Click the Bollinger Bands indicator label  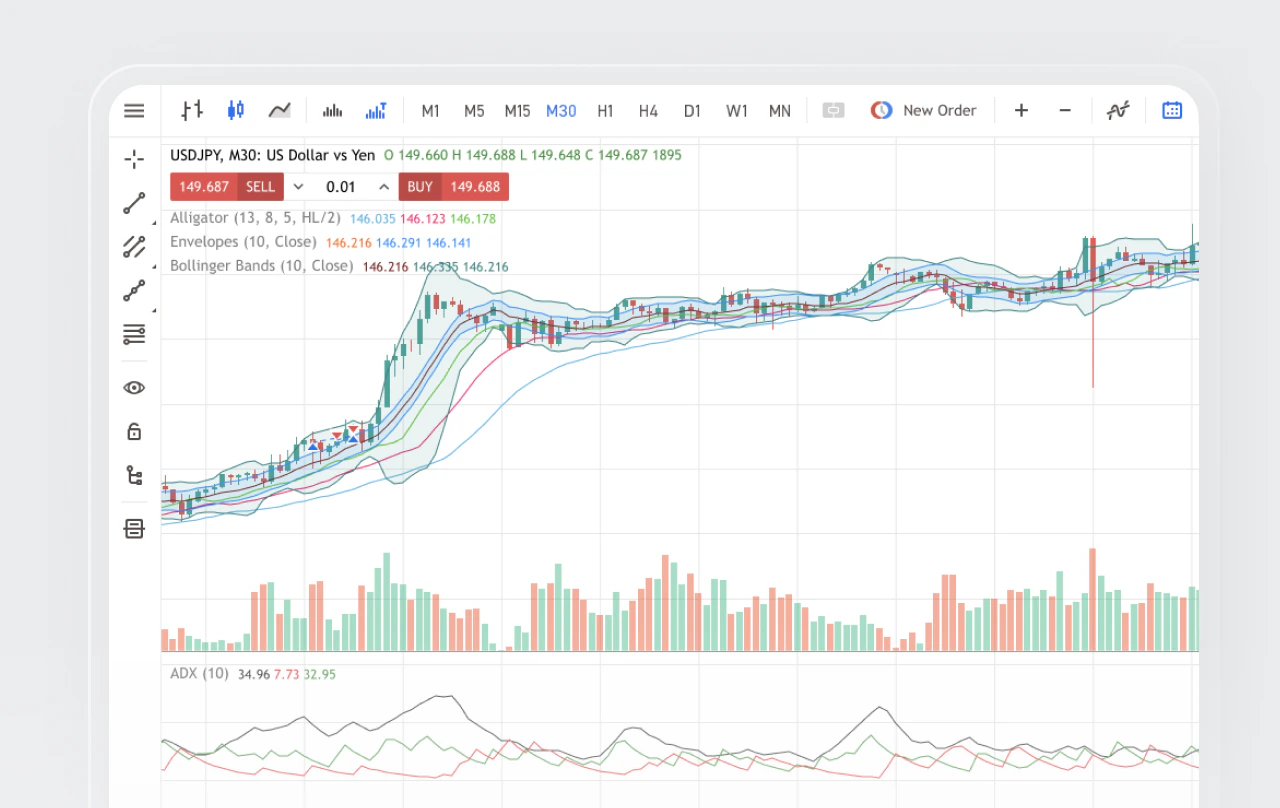pyautogui.click(x=262, y=266)
